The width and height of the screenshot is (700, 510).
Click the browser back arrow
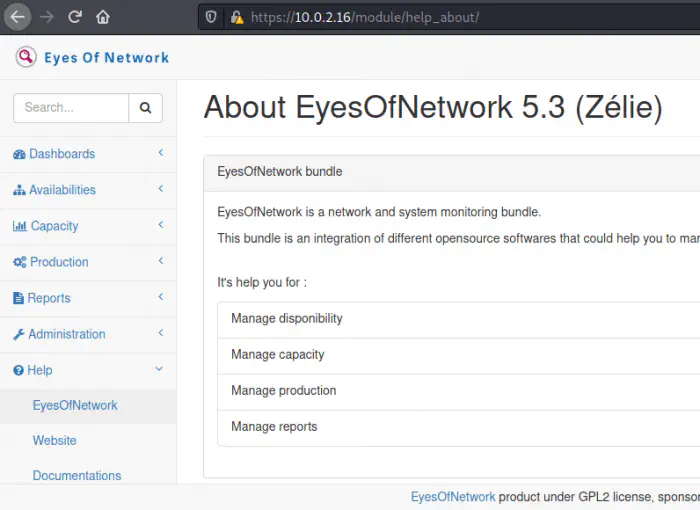point(18,17)
